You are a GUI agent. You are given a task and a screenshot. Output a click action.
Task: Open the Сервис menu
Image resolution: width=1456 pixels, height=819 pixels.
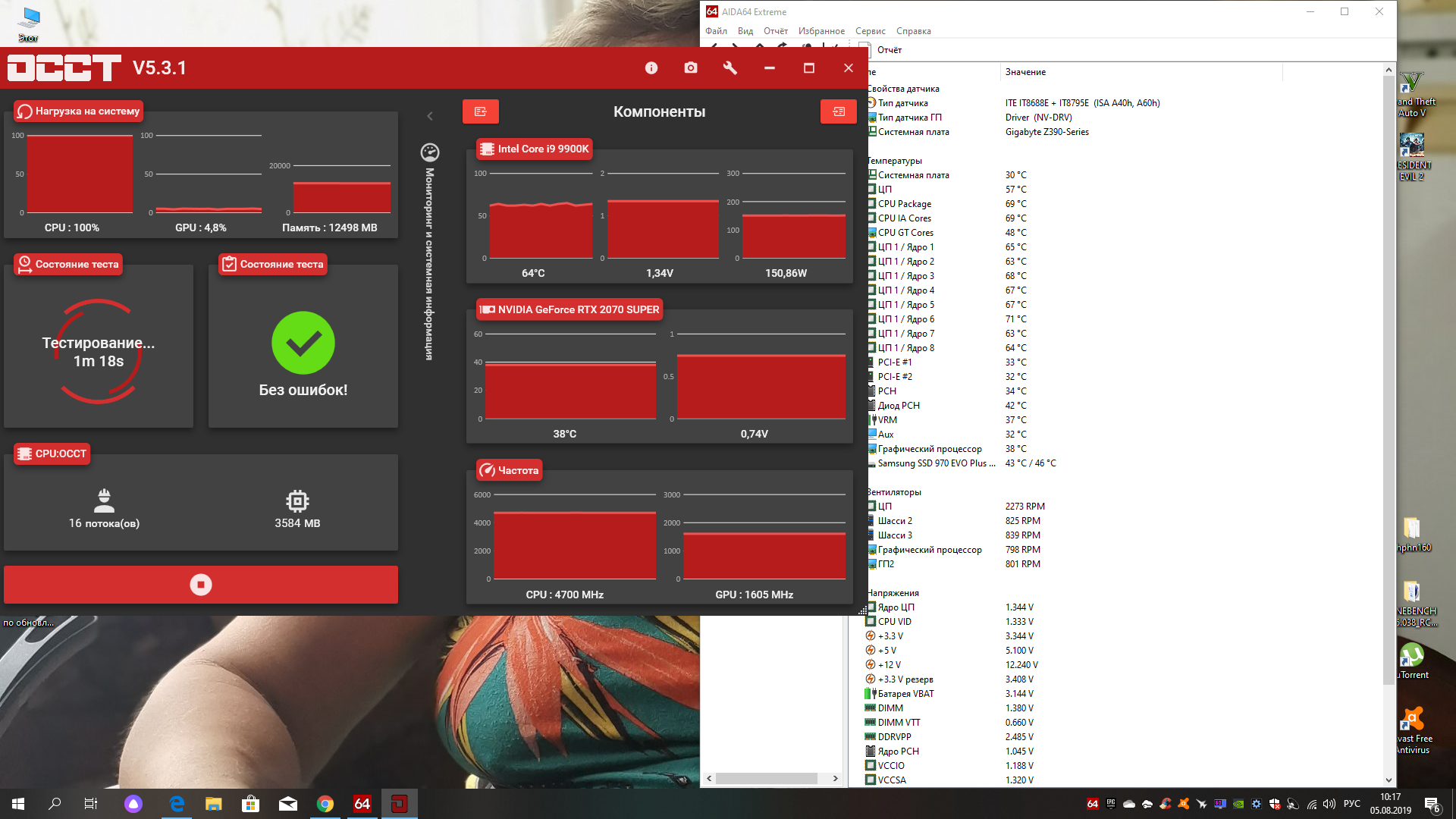pyautogui.click(x=870, y=31)
